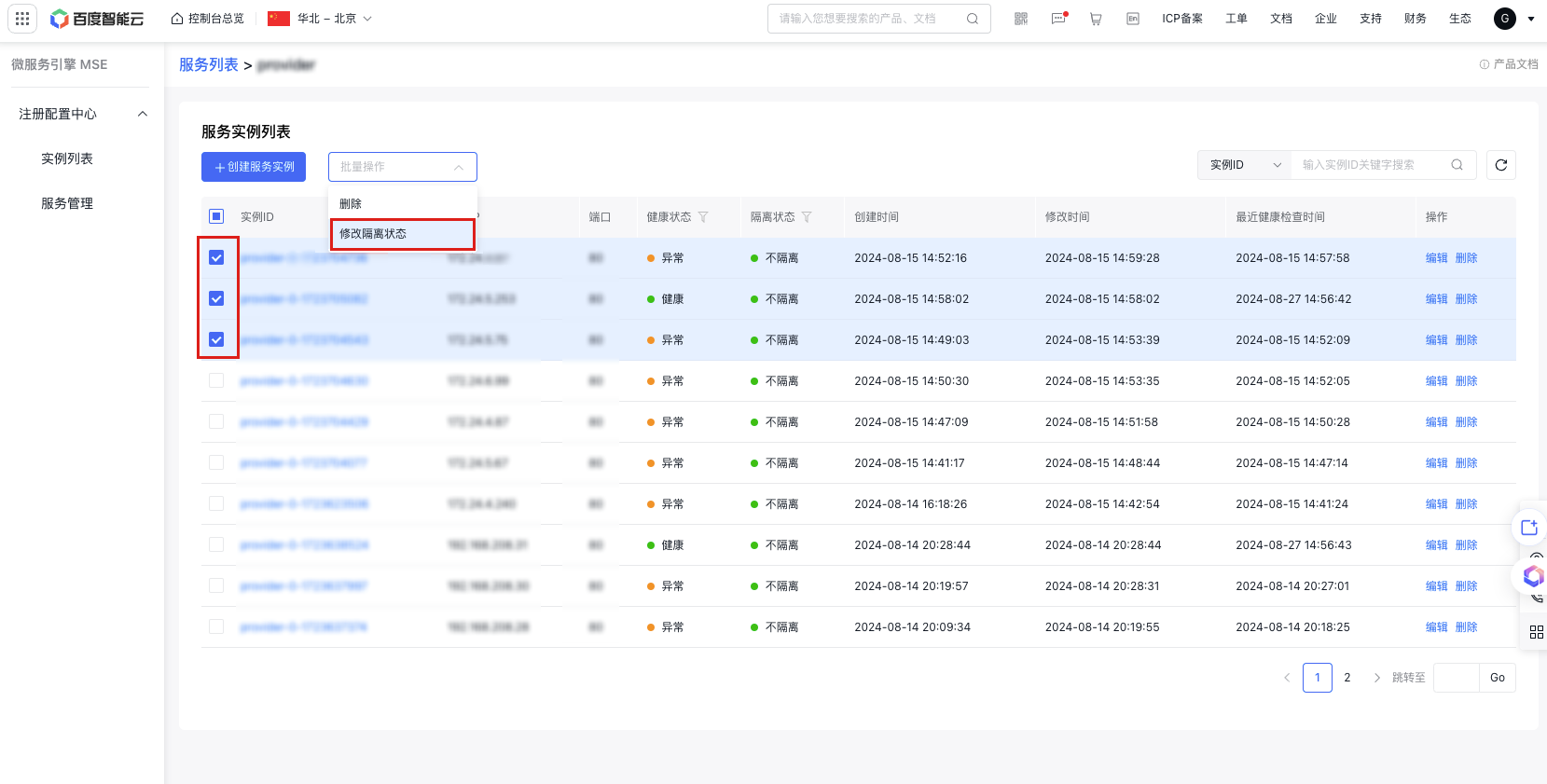1547x784 pixels.
Task: Click 删除 for row created 2024-08-14 20:19:57
Action: point(1467,586)
